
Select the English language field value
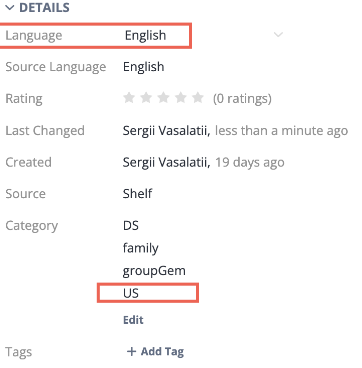[145, 35]
